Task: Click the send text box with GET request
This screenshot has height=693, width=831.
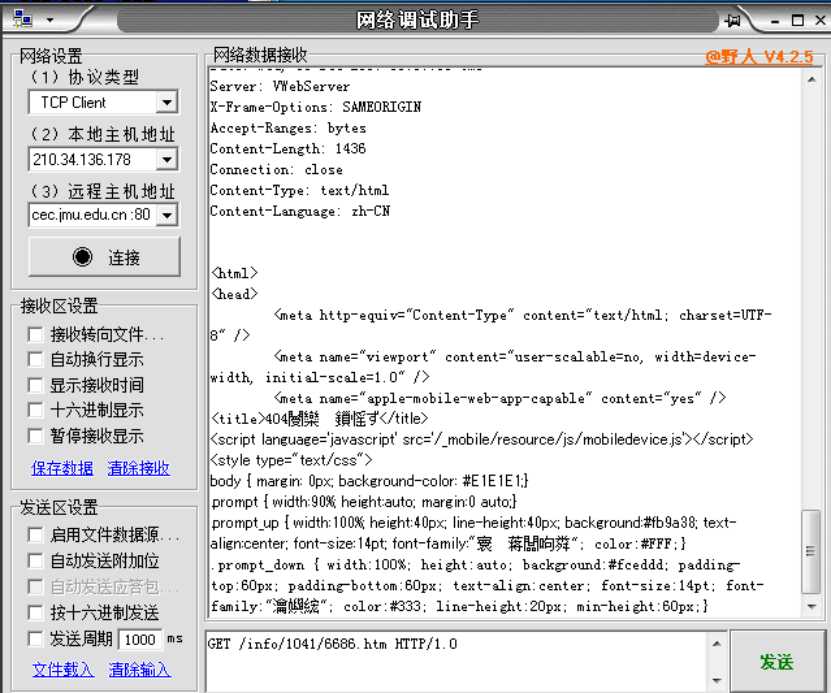Action: (457, 661)
